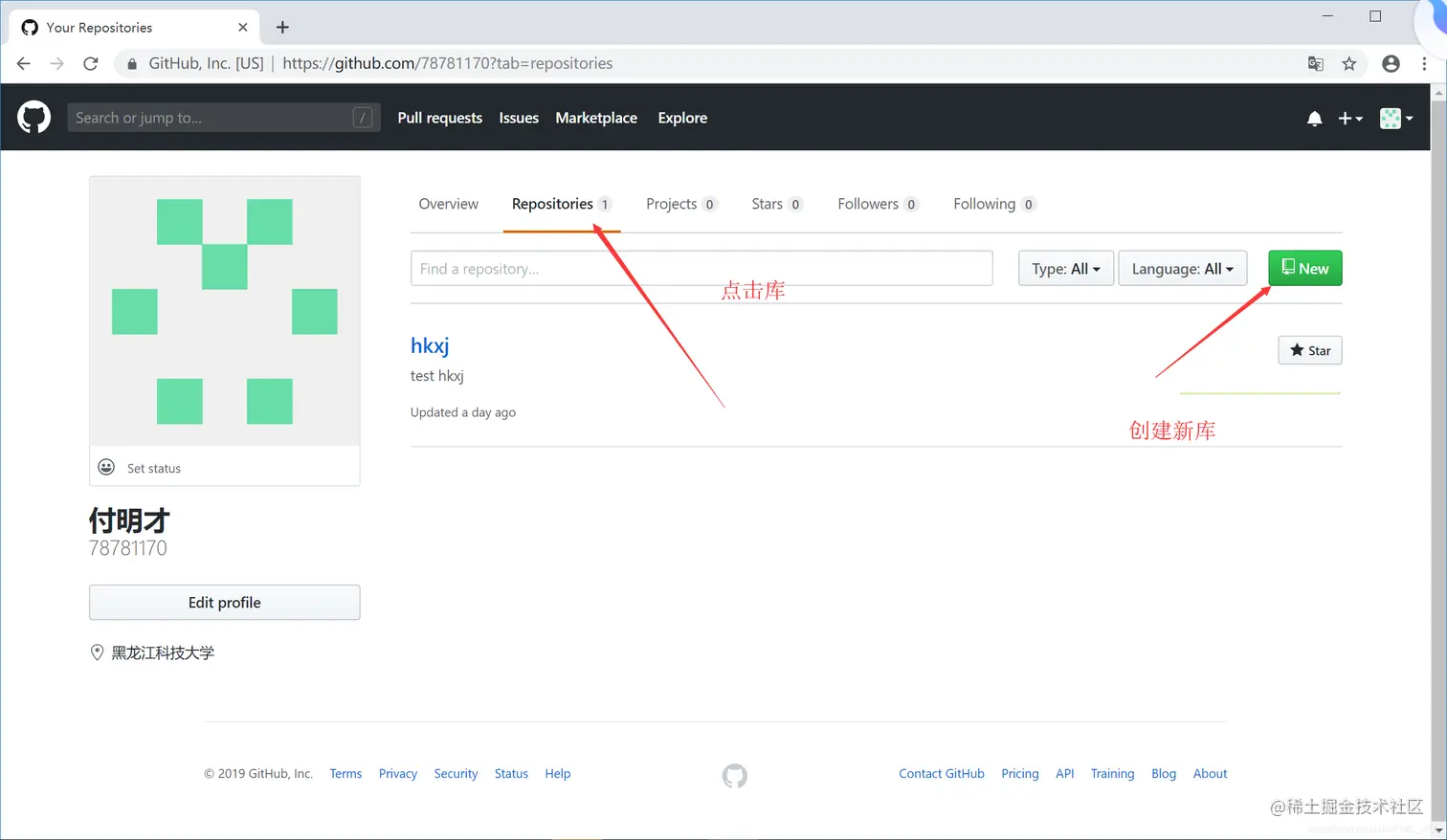Minimize the Chrome window

pos(1327,16)
